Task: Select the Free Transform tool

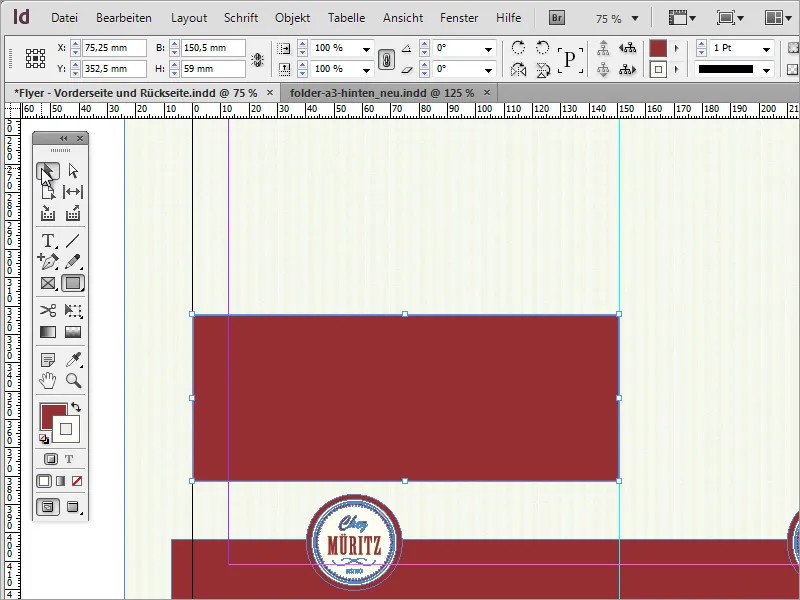Action: coord(73,310)
